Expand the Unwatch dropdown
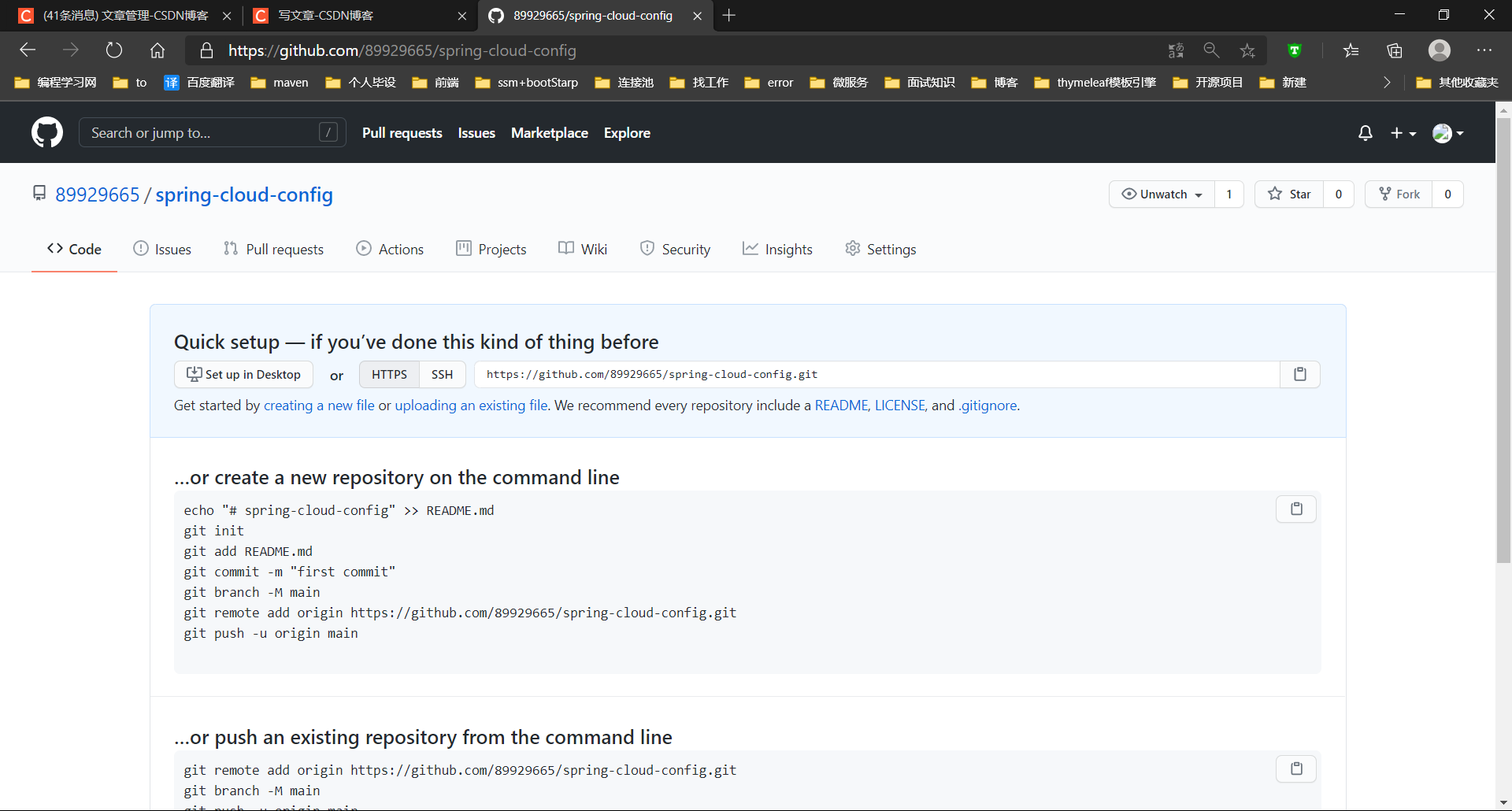The height and width of the screenshot is (811, 1512). pyautogui.click(x=1162, y=194)
